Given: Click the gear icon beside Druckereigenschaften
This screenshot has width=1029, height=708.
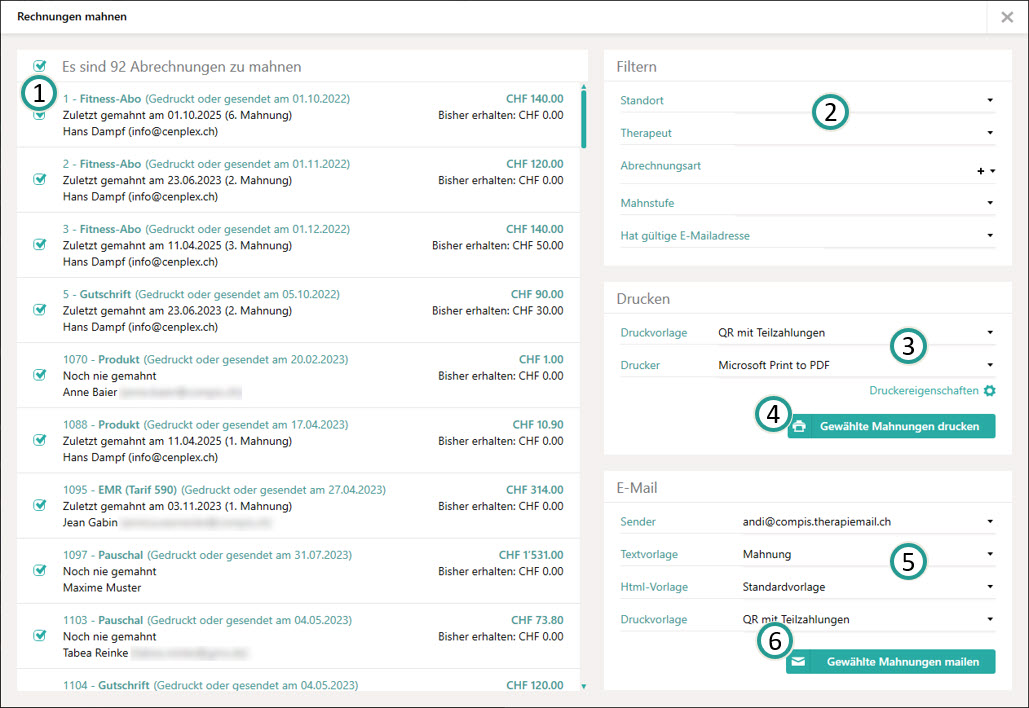Looking at the screenshot, I should (x=990, y=390).
